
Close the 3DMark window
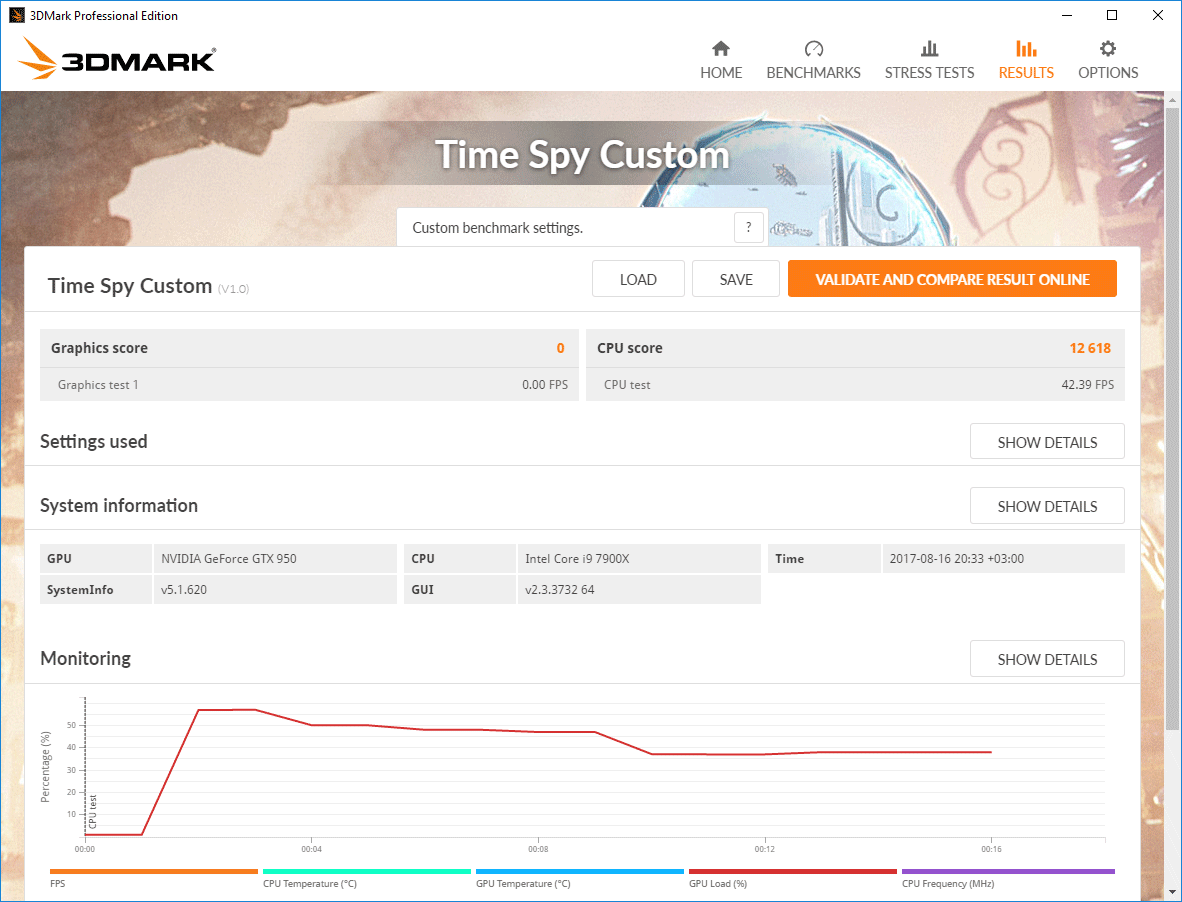1157,15
